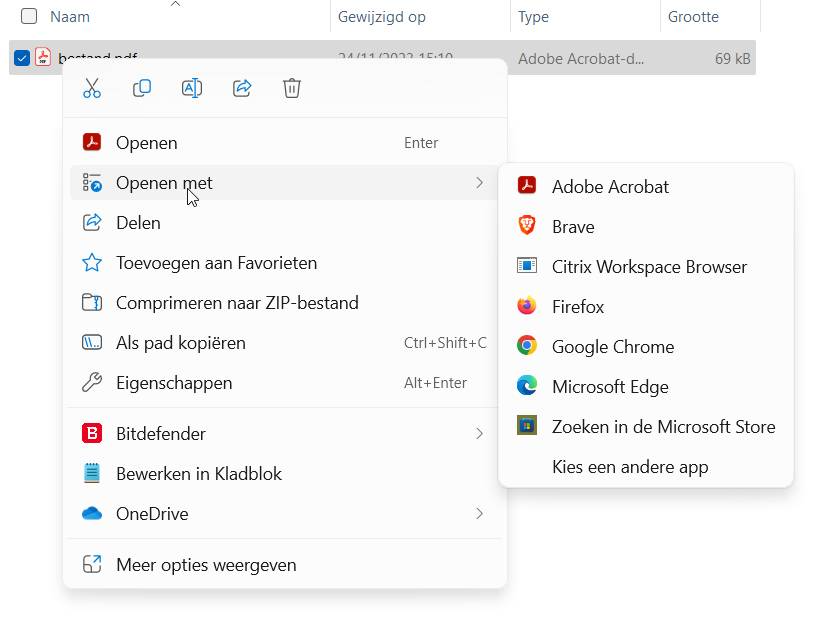Open with Citrix Workspace Browser
827x624 pixels.
(x=646, y=266)
